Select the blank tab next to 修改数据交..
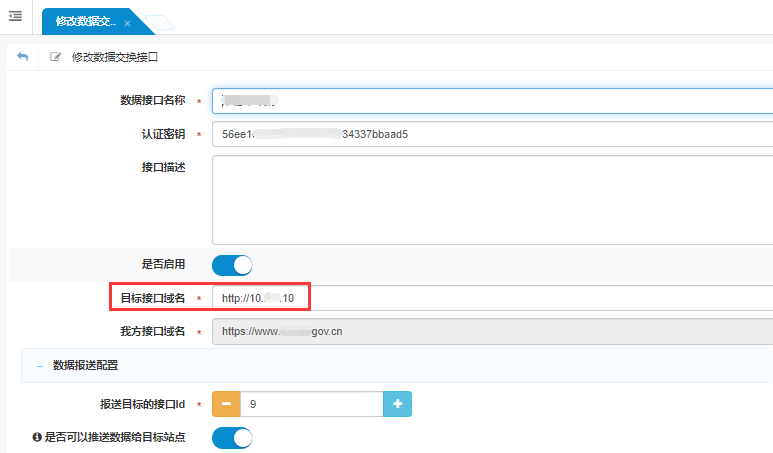 click(156, 22)
